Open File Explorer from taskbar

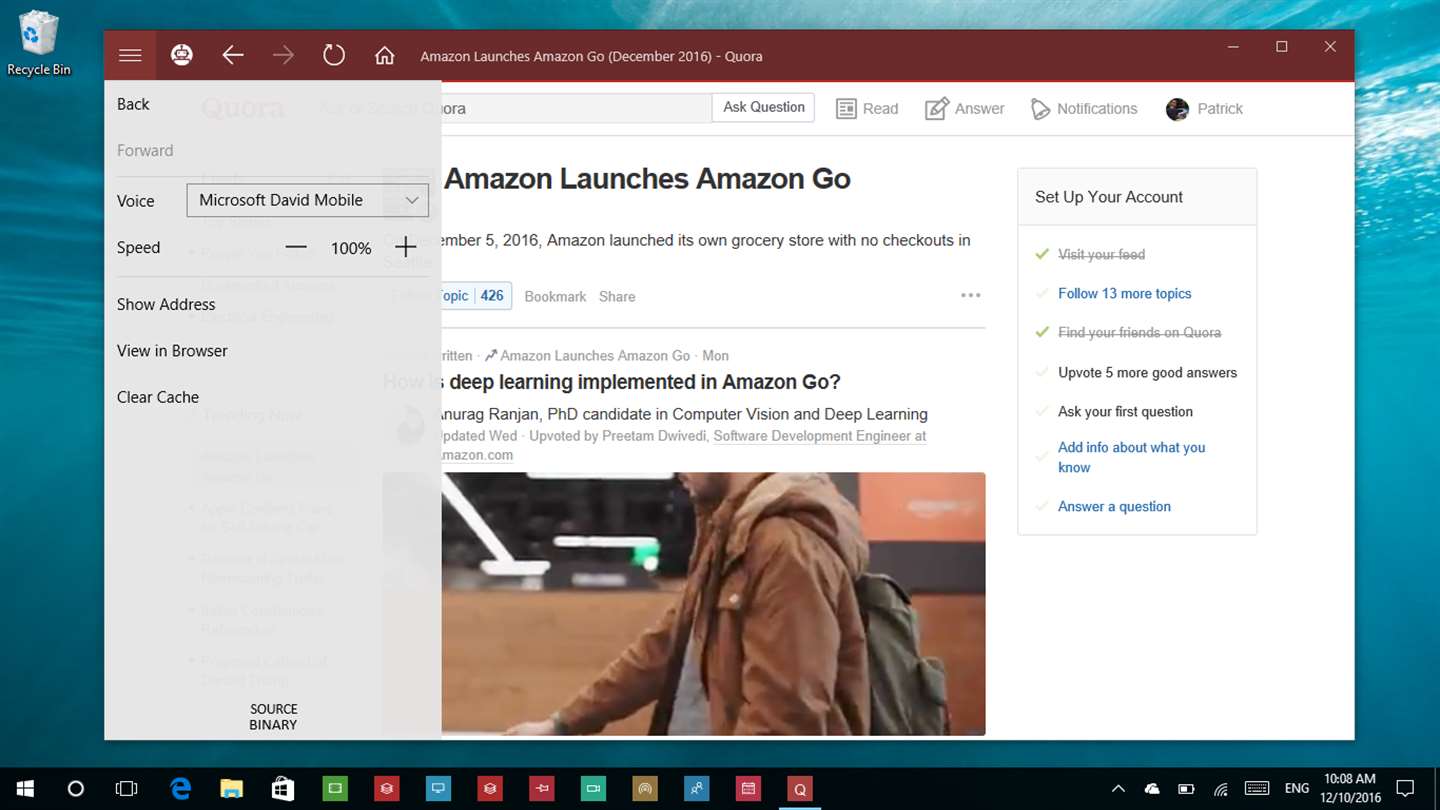pyautogui.click(x=231, y=789)
